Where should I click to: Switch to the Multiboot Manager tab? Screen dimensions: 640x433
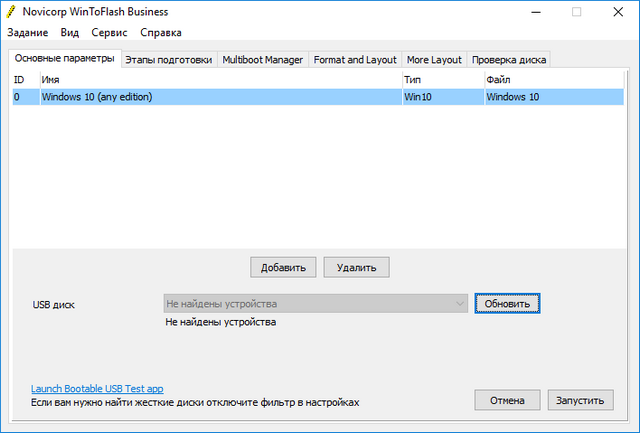(262, 59)
